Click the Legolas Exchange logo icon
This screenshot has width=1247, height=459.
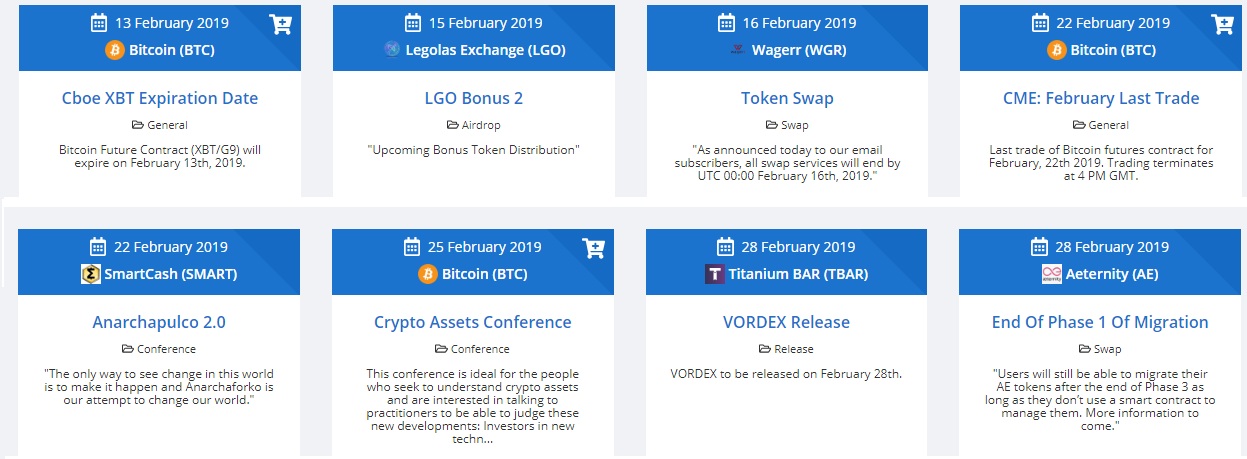click(392, 50)
